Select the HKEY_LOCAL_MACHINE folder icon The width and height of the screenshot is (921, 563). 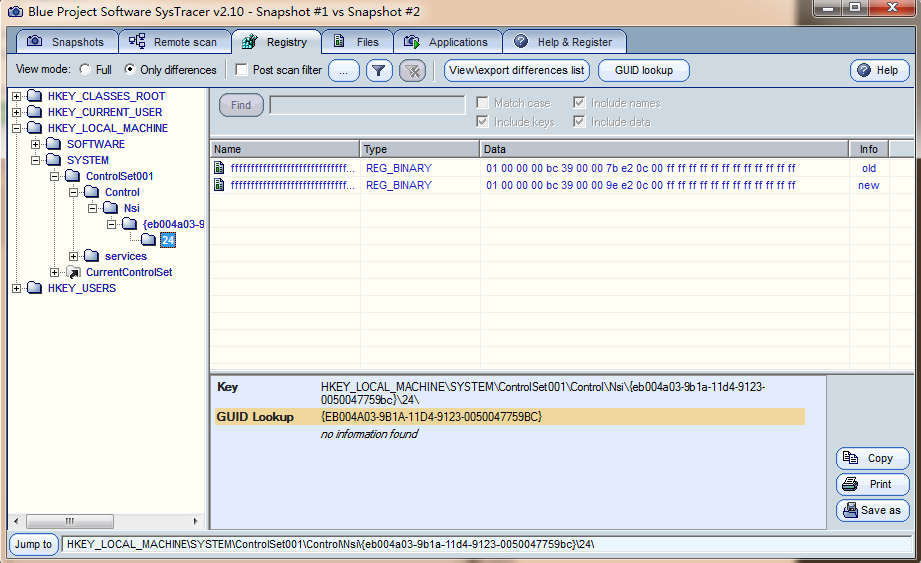[x=35, y=127]
